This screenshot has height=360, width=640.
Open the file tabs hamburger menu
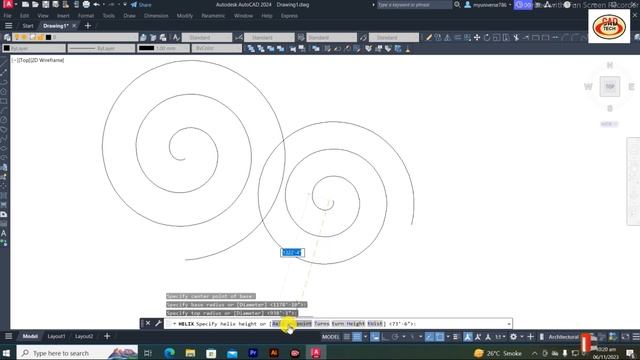(x=8, y=26)
